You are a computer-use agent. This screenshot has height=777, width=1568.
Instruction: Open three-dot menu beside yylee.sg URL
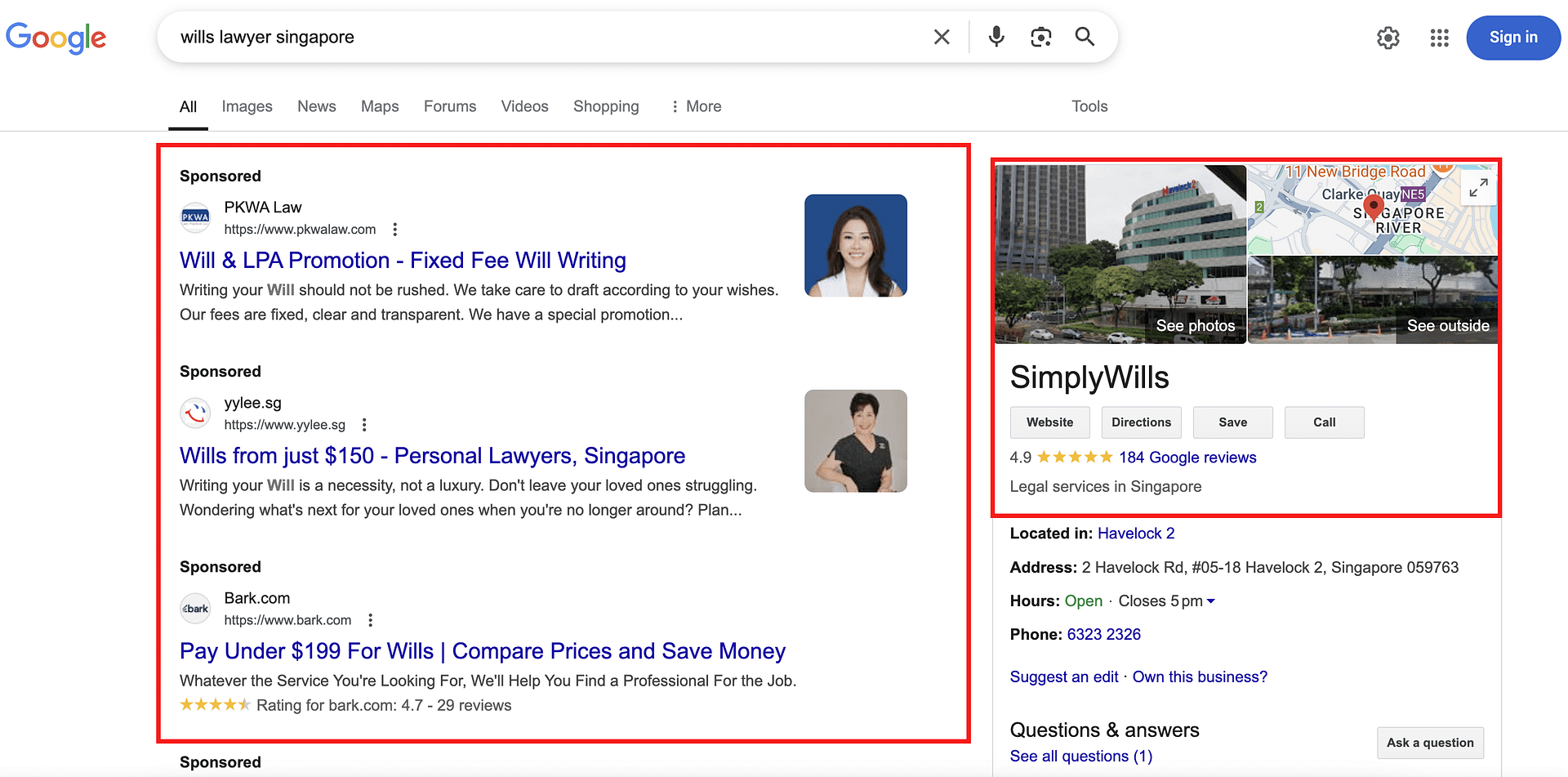click(x=364, y=425)
